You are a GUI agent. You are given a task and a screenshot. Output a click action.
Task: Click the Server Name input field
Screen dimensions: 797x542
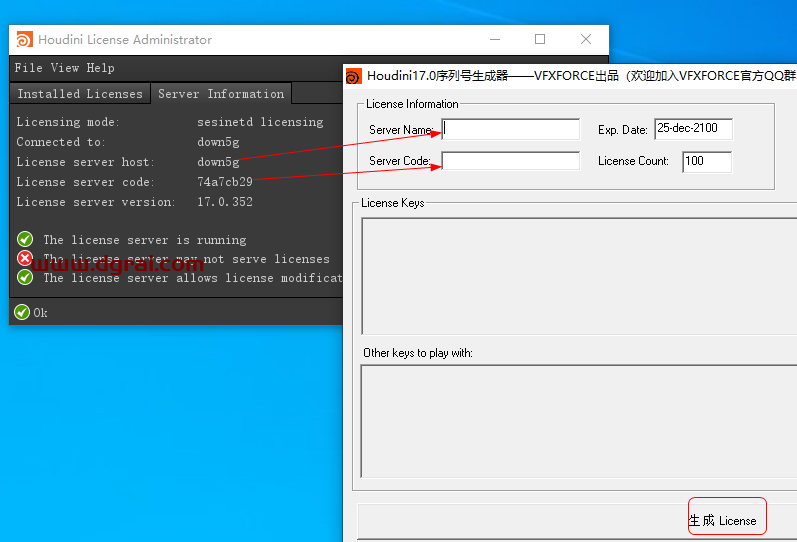point(510,129)
